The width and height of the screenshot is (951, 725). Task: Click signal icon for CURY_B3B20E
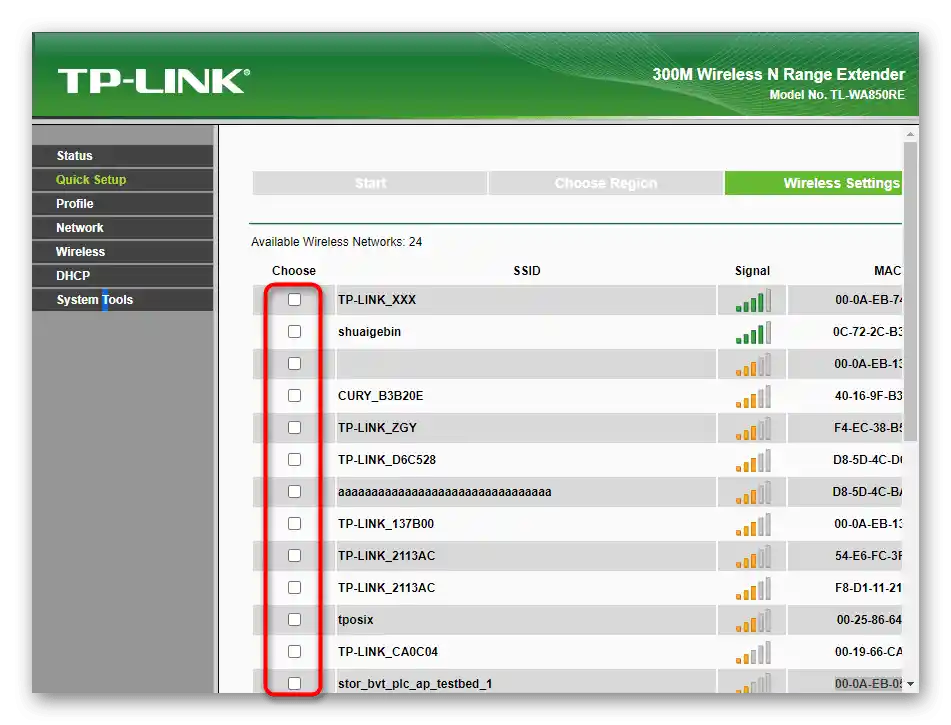[x=753, y=397]
